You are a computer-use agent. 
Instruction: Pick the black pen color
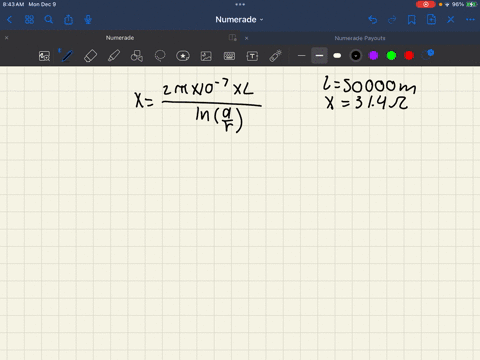[356, 56]
